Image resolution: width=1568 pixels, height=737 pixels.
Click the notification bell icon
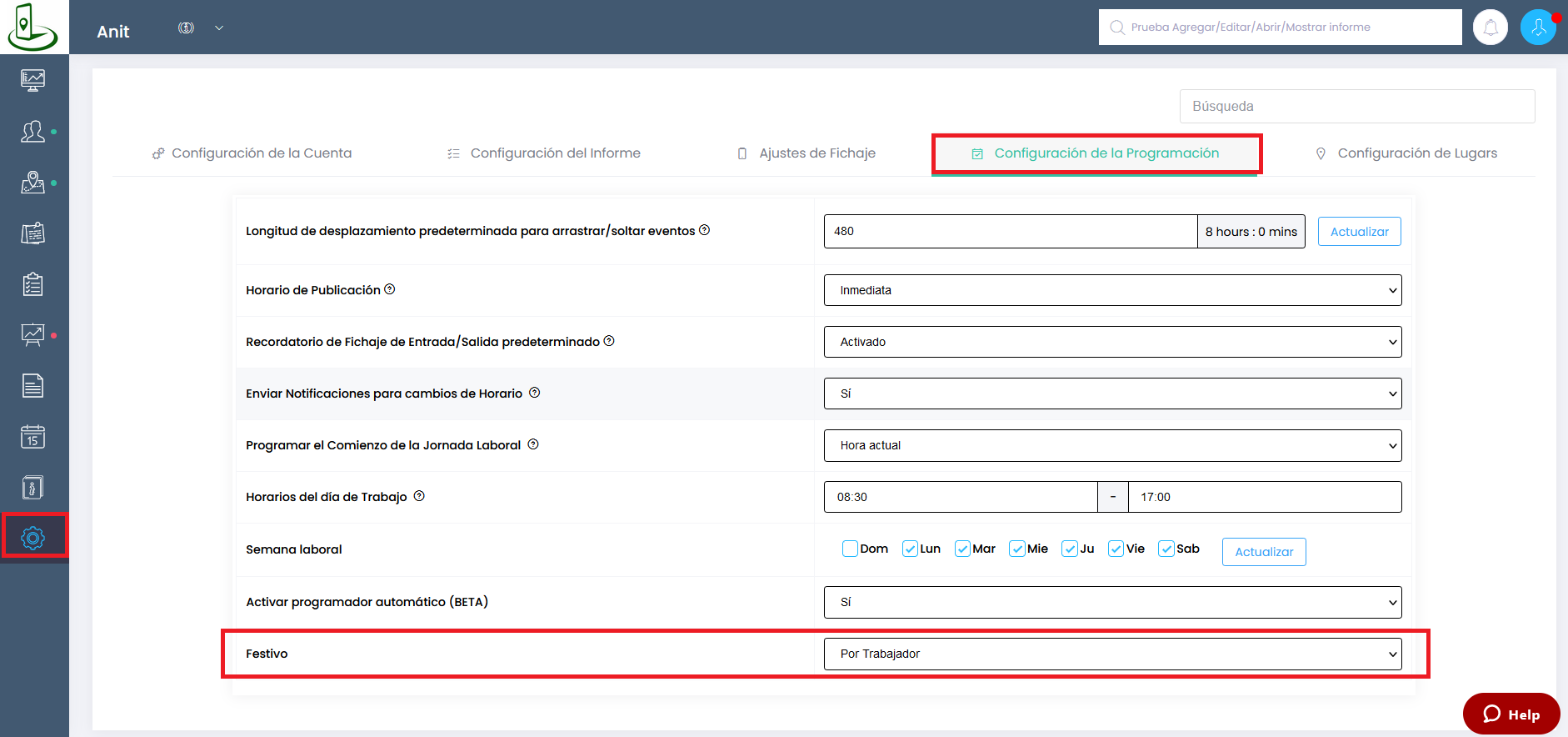click(x=1491, y=28)
